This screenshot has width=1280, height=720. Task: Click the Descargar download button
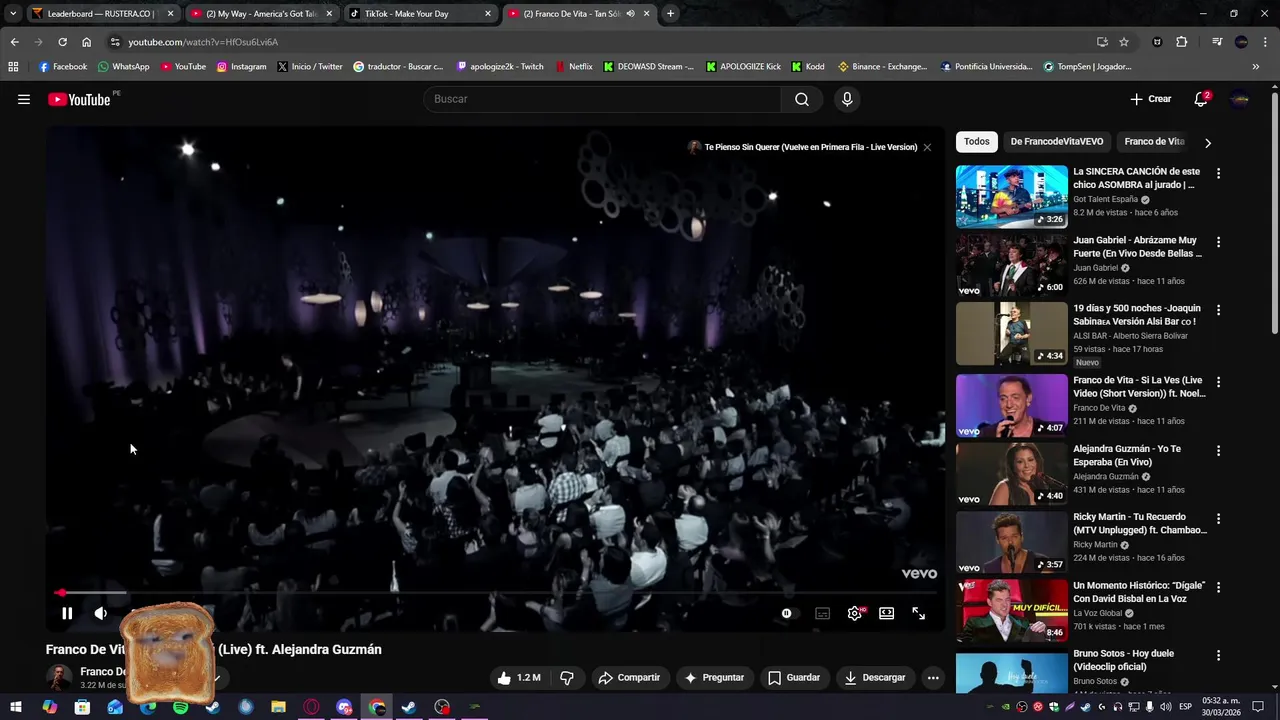pos(875,677)
